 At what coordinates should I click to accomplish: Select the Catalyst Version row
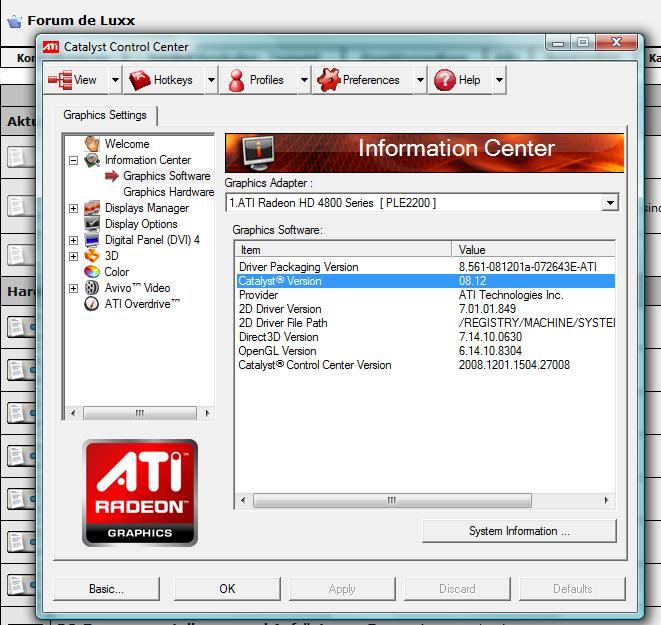425,281
